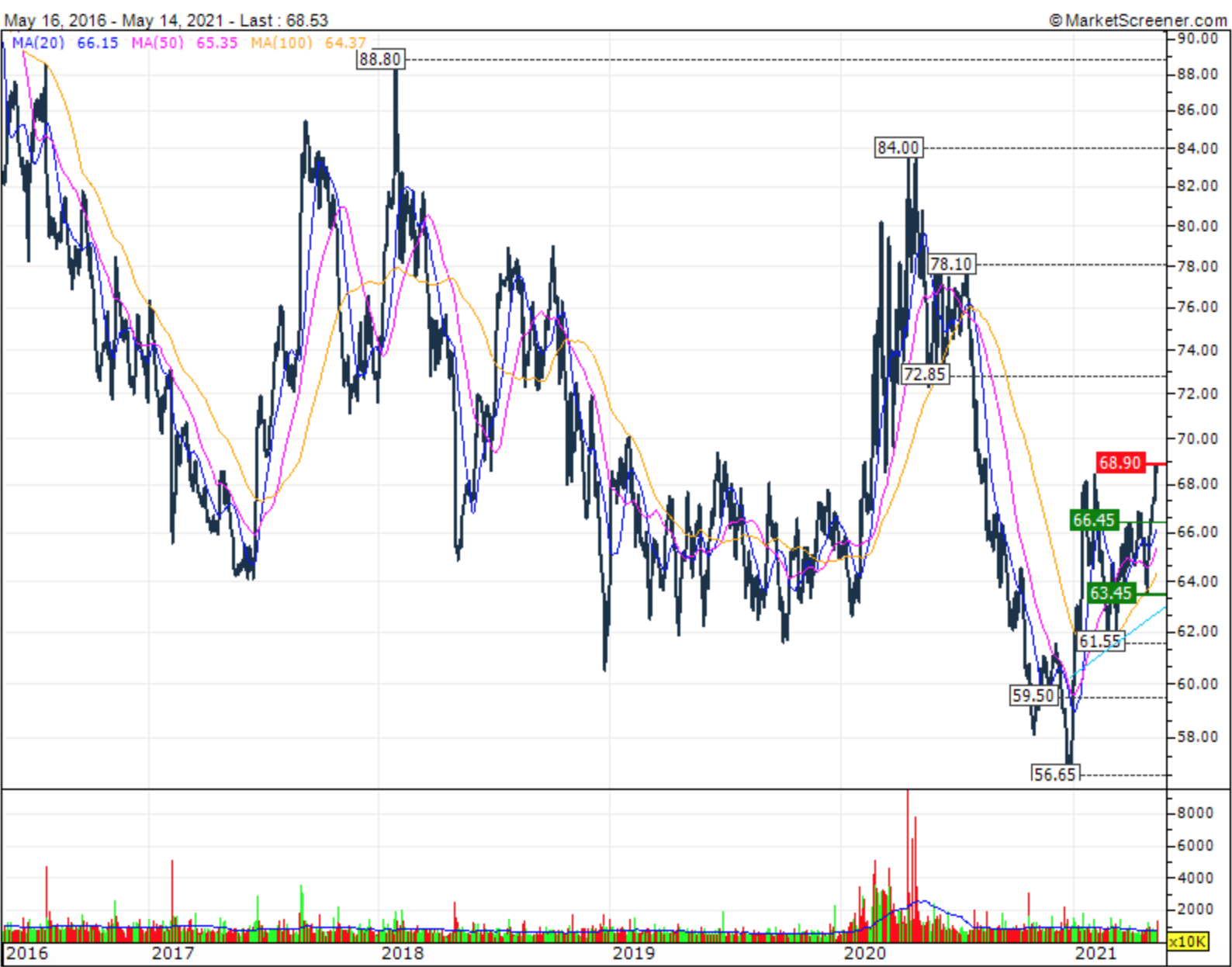This screenshot has width=1232, height=967.
Task: Click the 8000 volume axis tick
Action: [x=1195, y=813]
